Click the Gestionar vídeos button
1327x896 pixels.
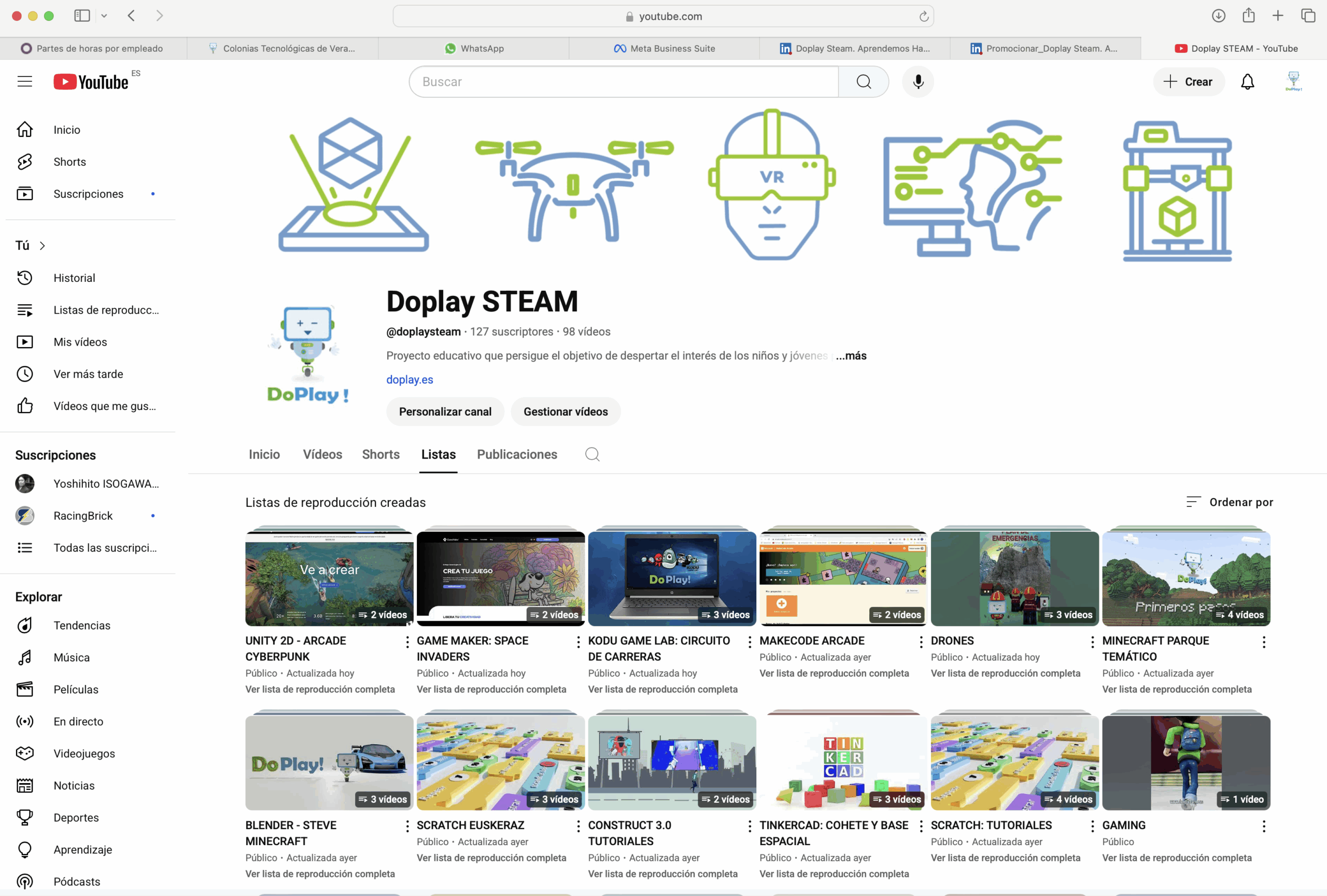[x=566, y=411]
